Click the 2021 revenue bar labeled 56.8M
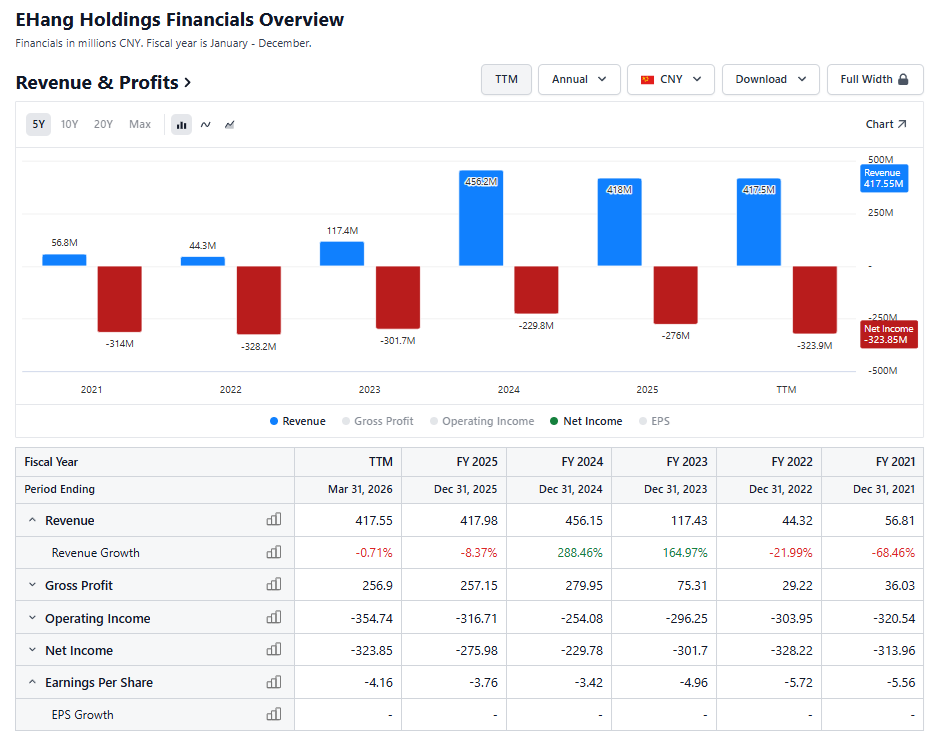941x748 pixels. click(64, 260)
